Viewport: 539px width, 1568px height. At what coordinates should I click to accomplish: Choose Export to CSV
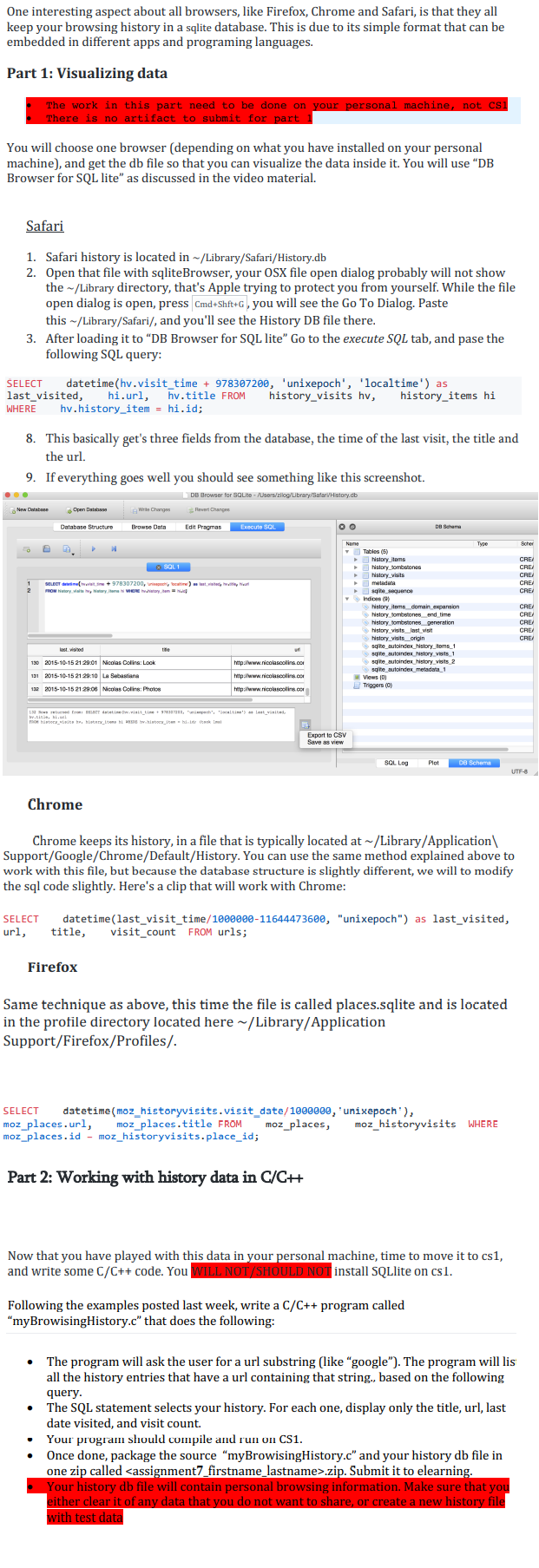click(326, 735)
